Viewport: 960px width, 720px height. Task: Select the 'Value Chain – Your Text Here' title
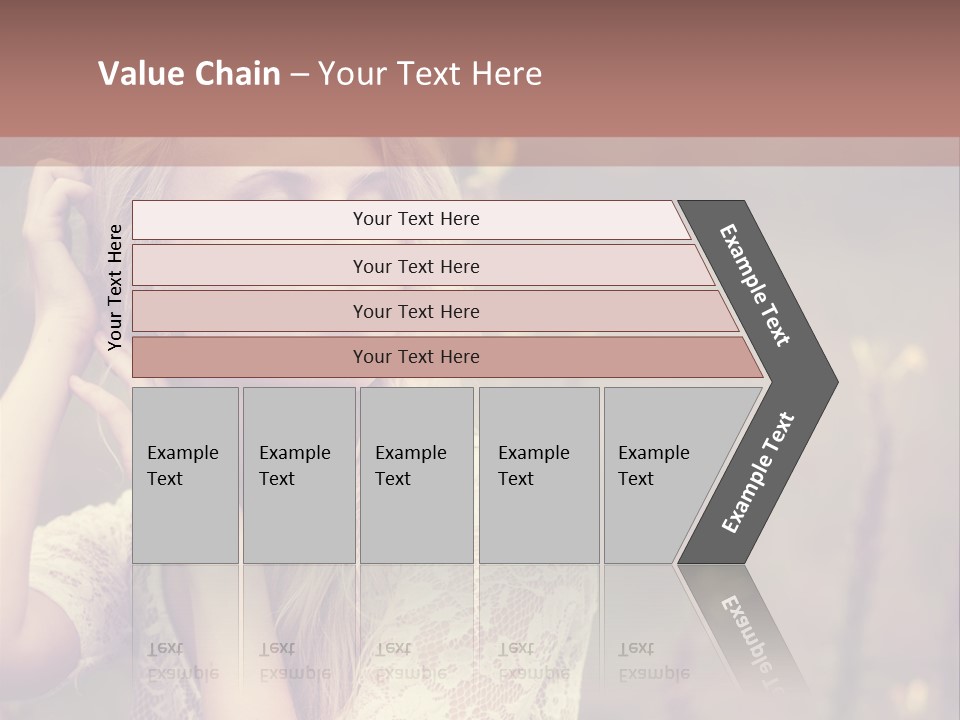[x=320, y=73]
